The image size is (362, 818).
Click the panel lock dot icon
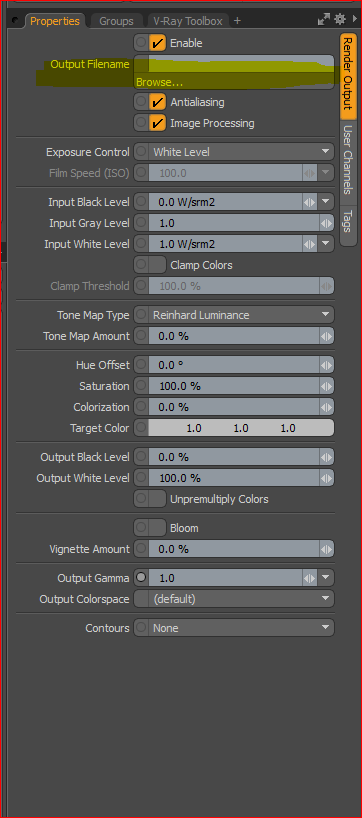tap(15, 20)
